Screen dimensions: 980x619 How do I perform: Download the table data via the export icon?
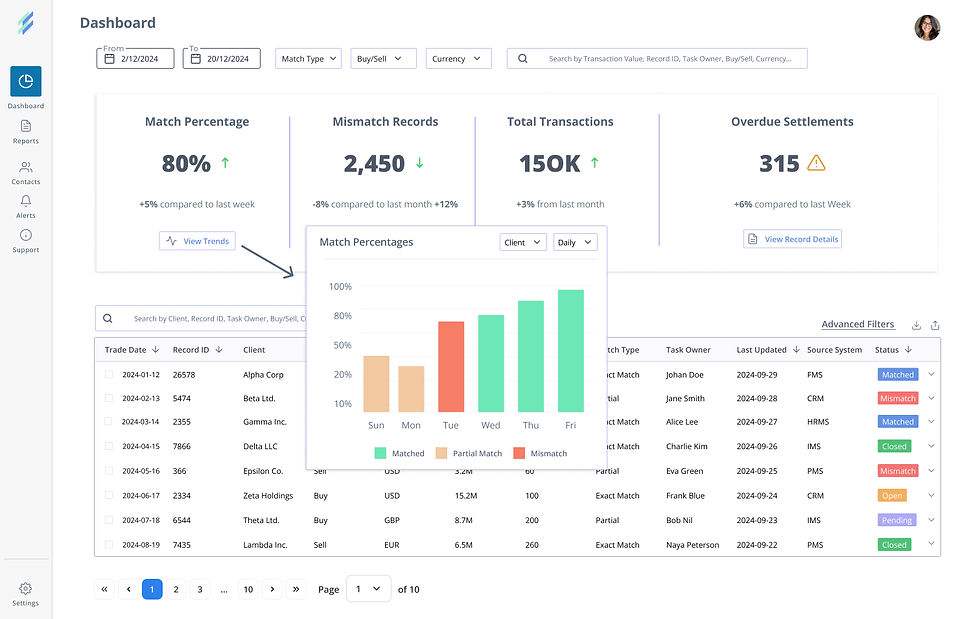coord(916,324)
